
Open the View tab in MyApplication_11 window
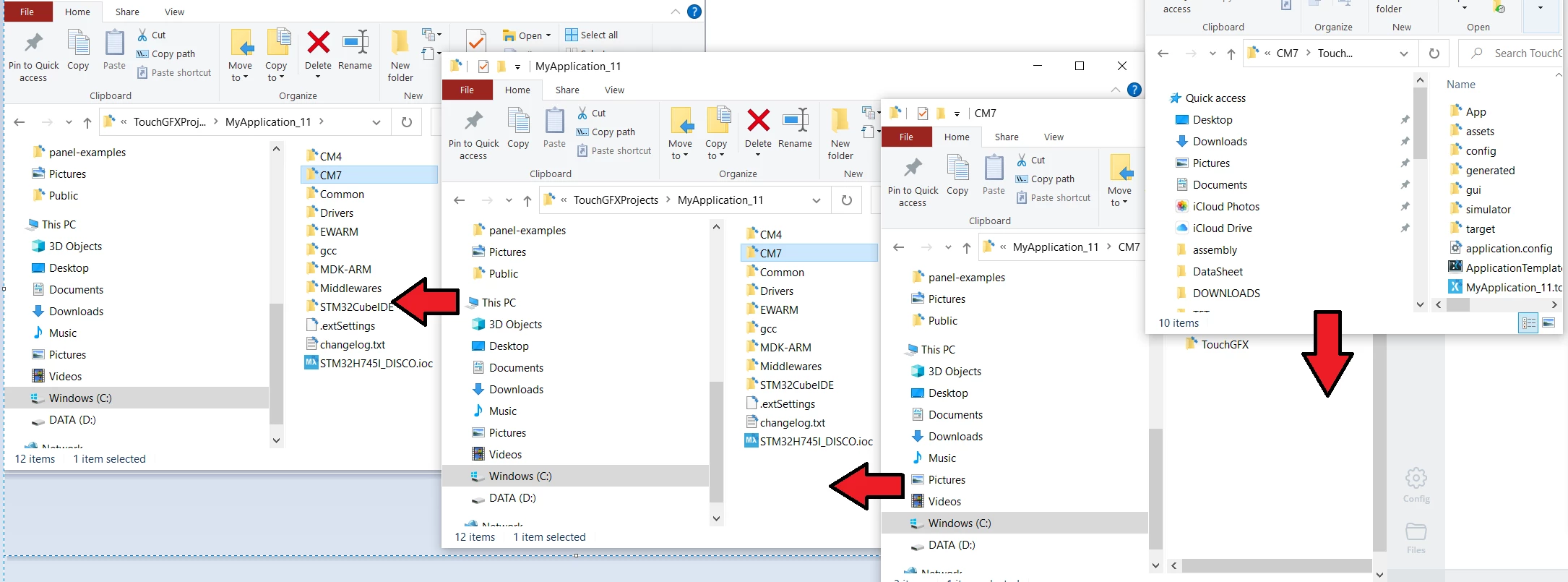point(614,90)
